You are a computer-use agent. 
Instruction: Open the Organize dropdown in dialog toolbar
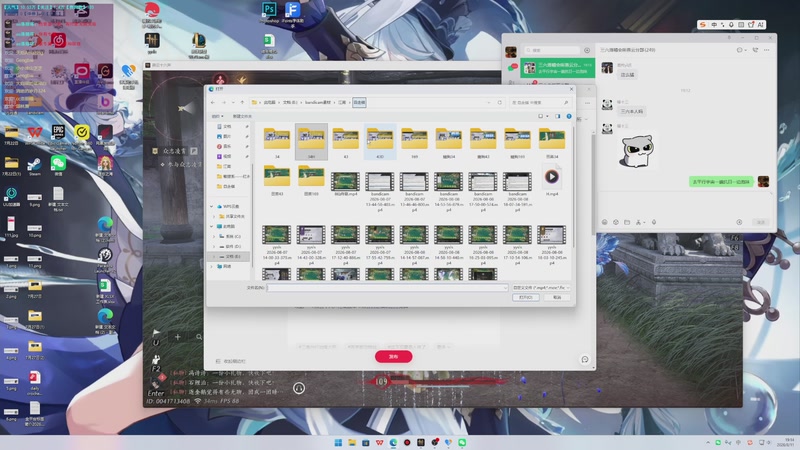pyautogui.click(x=217, y=116)
